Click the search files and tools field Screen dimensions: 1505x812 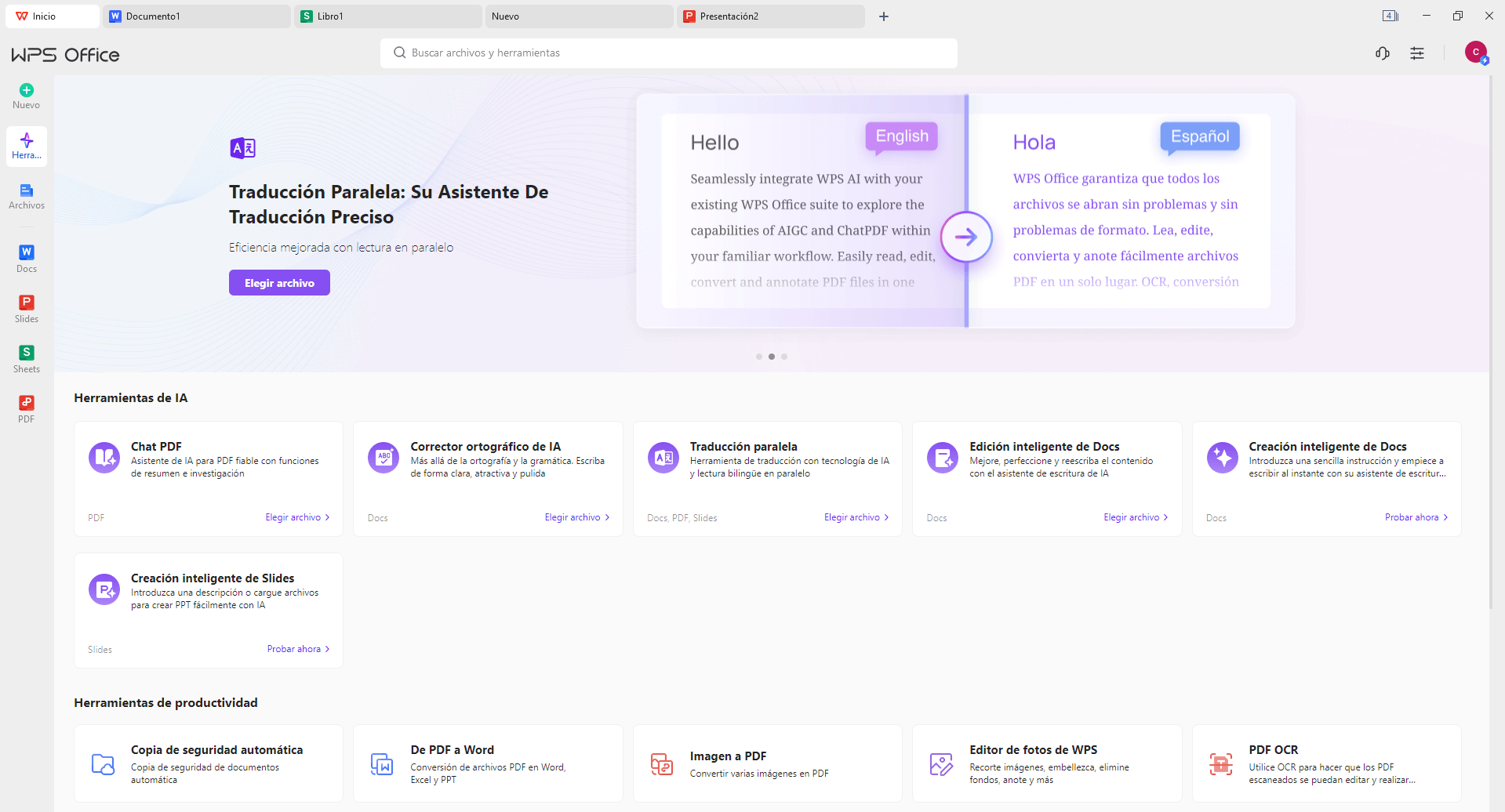point(668,53)
